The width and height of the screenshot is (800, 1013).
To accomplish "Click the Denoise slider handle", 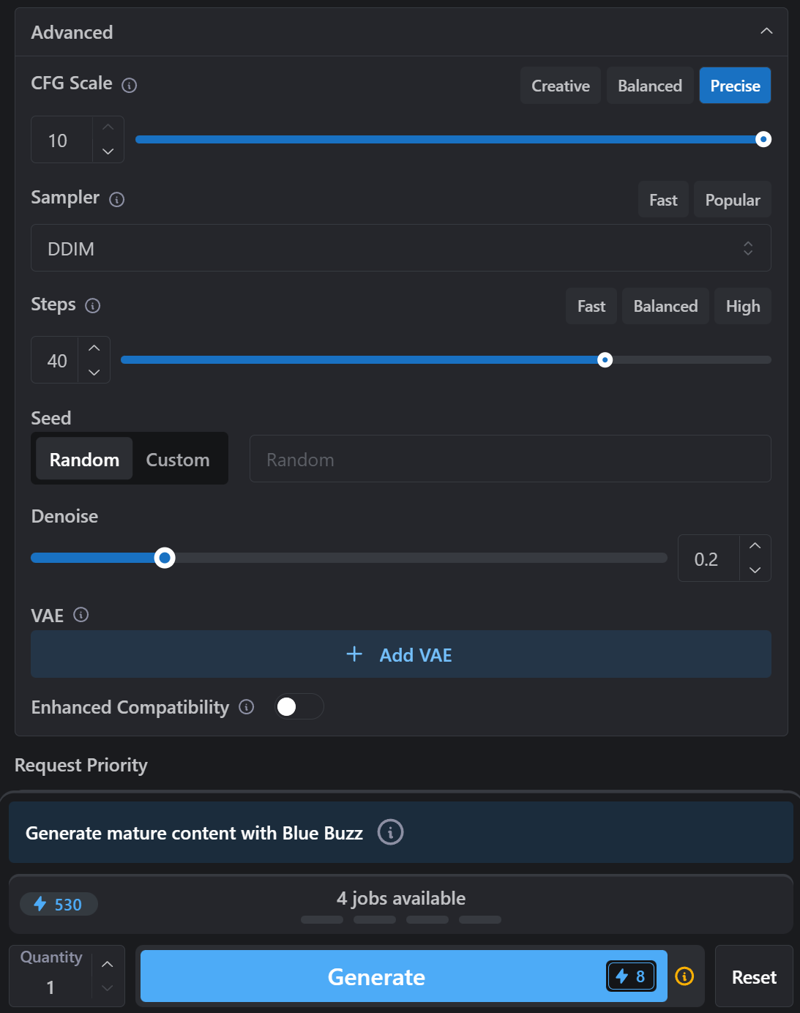I will 165,558.
